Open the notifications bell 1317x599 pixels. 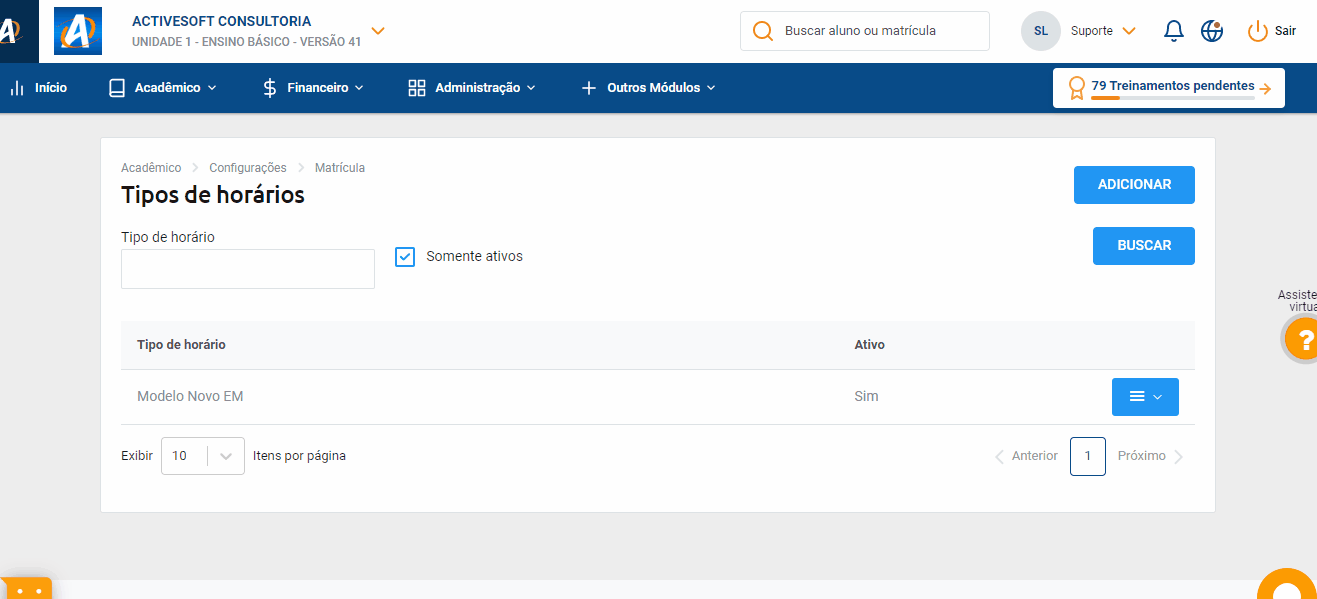pyautogui.click(x=1174, y=31)
